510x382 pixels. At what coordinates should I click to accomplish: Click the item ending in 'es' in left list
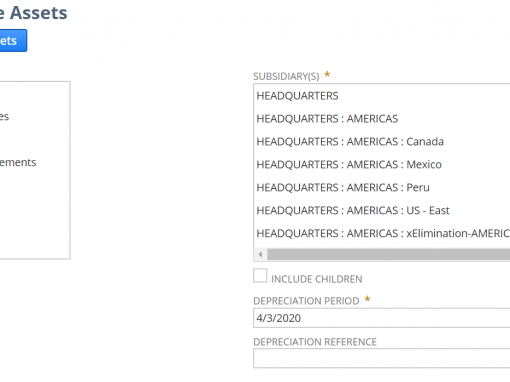click(x=4, y=117)
